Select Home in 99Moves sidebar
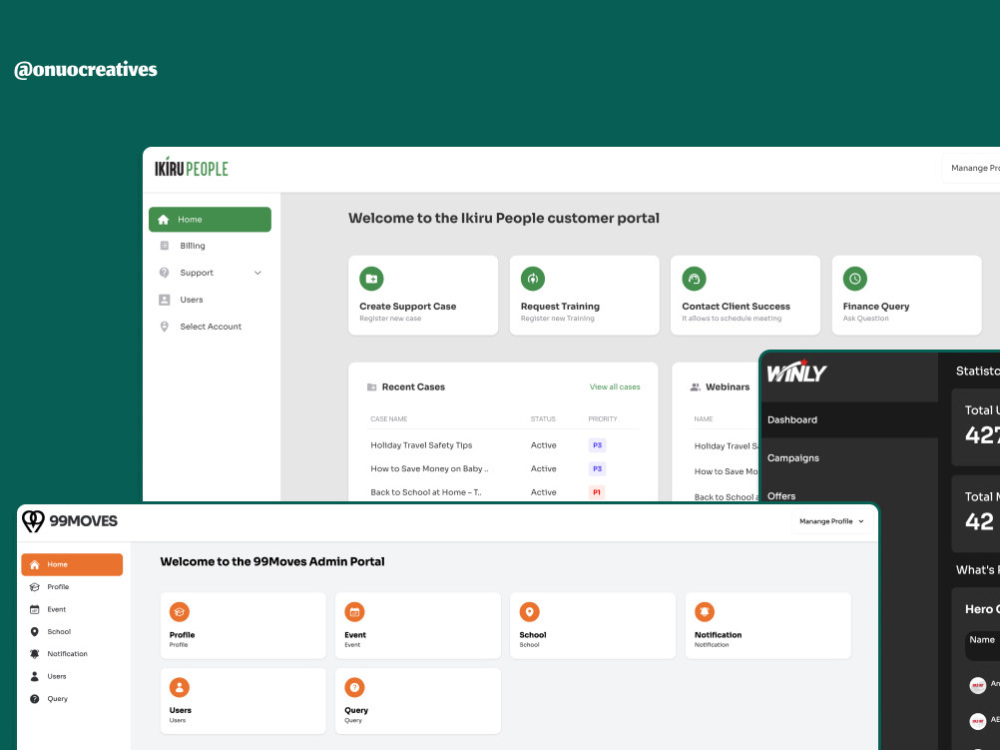This screenshot has height=750, width=1000. 72,564
